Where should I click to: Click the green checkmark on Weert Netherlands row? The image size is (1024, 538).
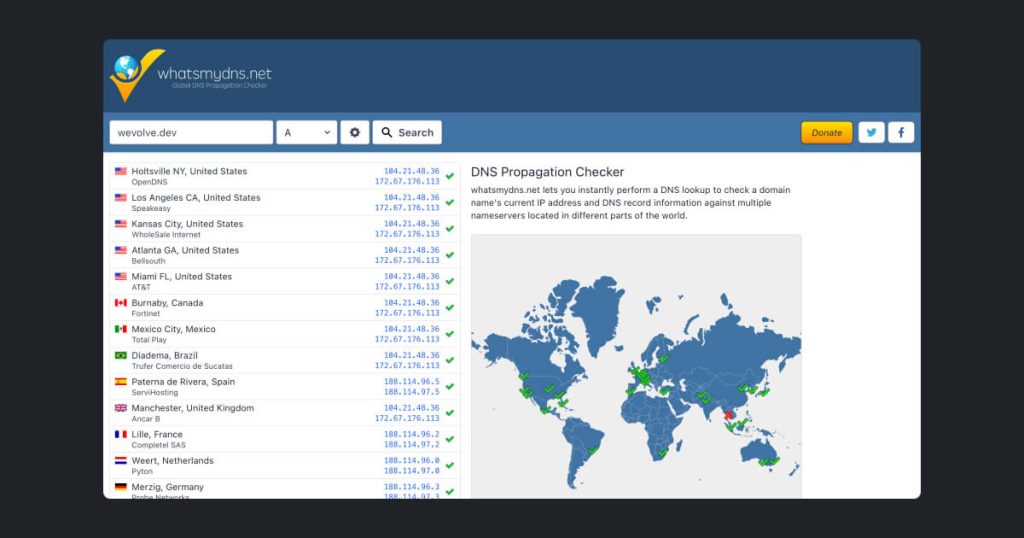(x=450, y=466)
